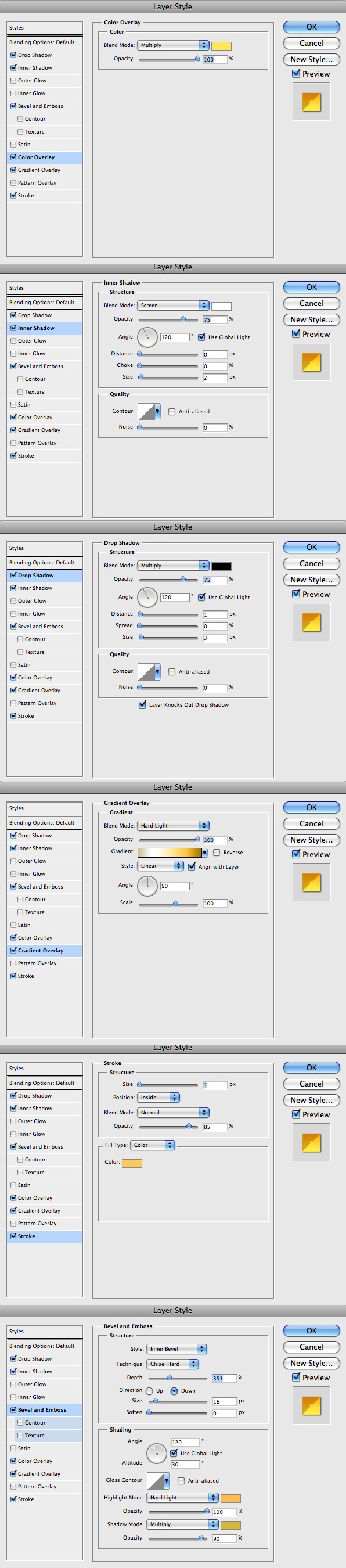
Task: Open Inner Shadow Blend Mode Screen dropdown
Action: [x=174, y=305]
